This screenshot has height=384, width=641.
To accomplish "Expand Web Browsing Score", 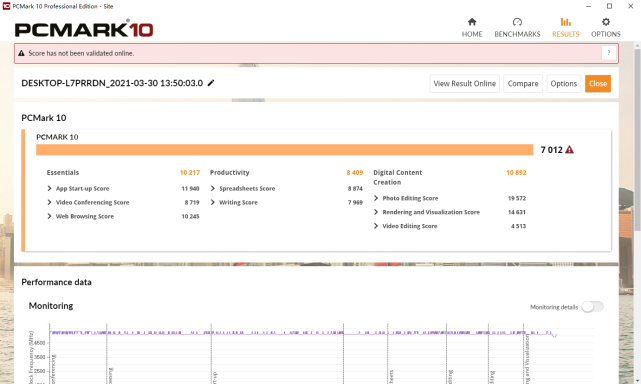I will coord(49,216).
